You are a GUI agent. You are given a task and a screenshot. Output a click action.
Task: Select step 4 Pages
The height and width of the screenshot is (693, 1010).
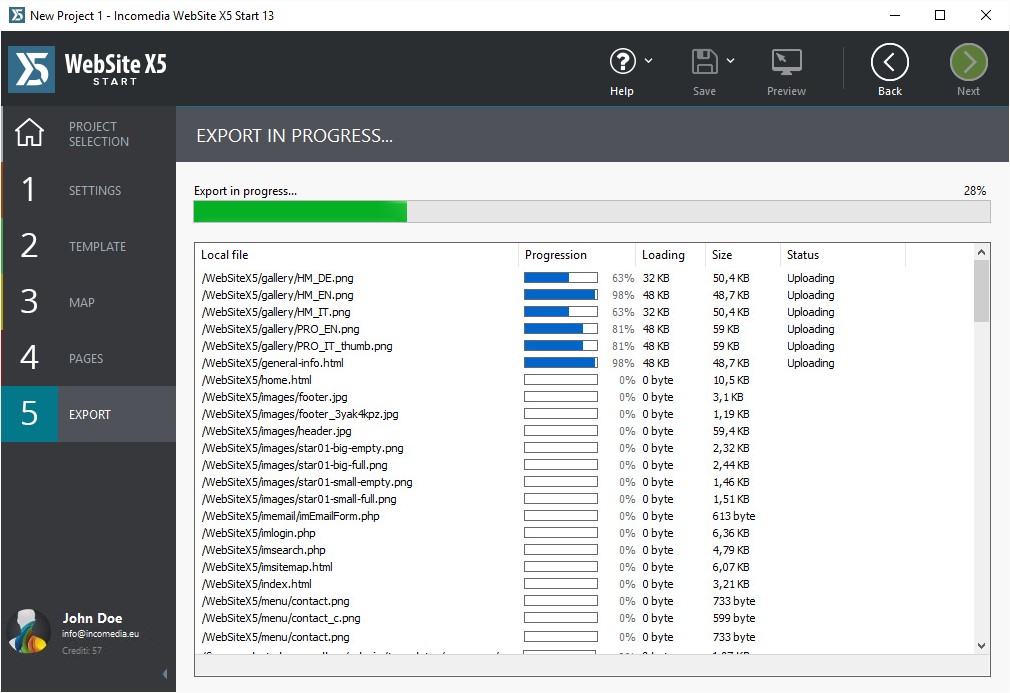[88, 358]
